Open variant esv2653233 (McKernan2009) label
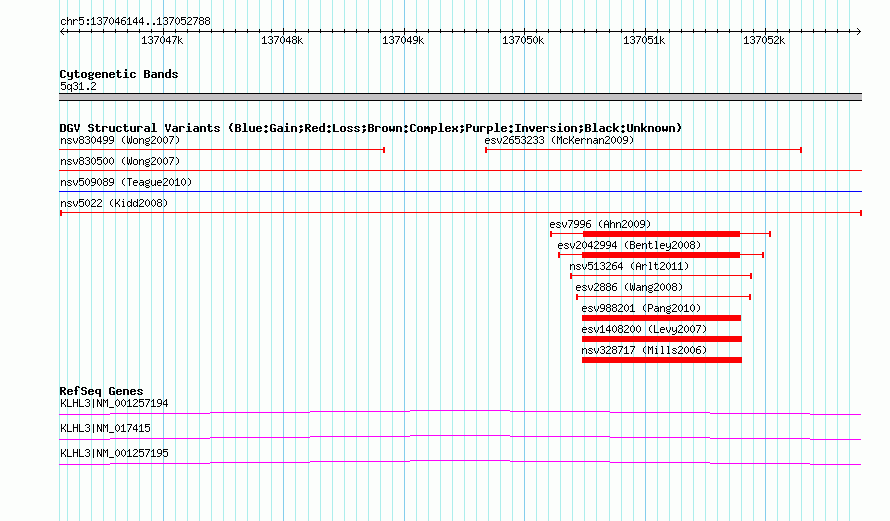 (559, 140)
